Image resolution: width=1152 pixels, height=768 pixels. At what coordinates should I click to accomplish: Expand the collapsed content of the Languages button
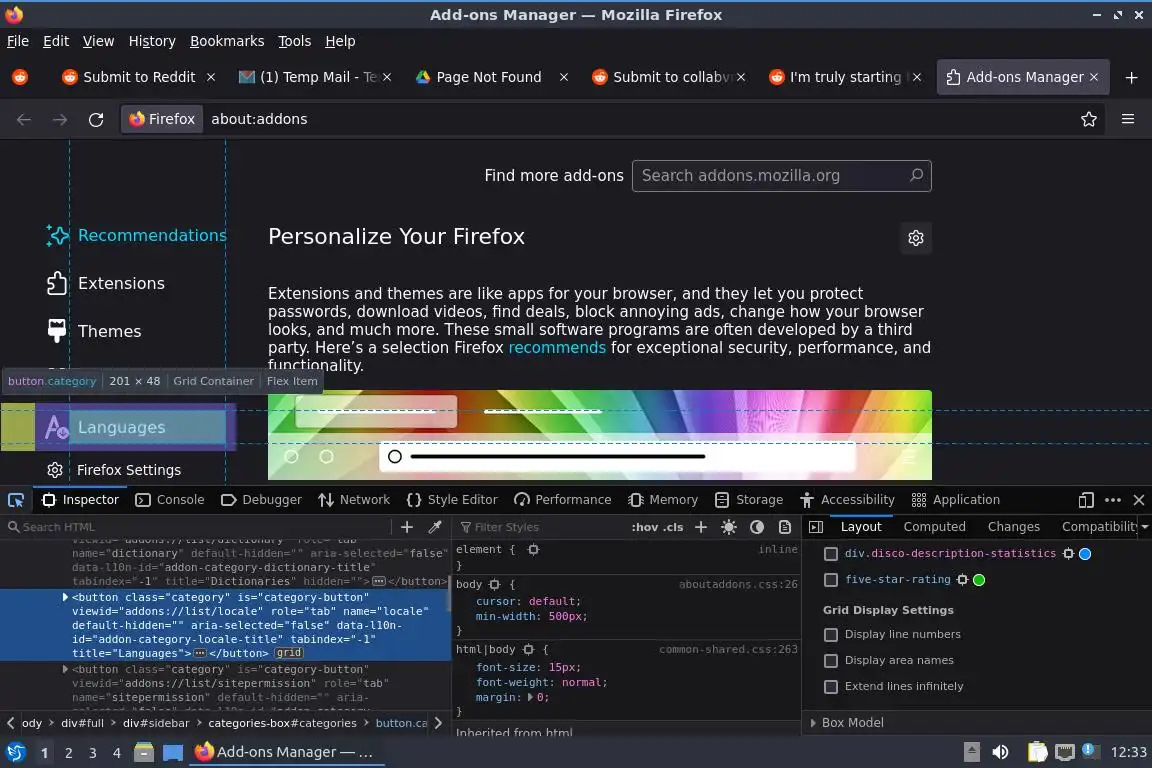point(200,653)
